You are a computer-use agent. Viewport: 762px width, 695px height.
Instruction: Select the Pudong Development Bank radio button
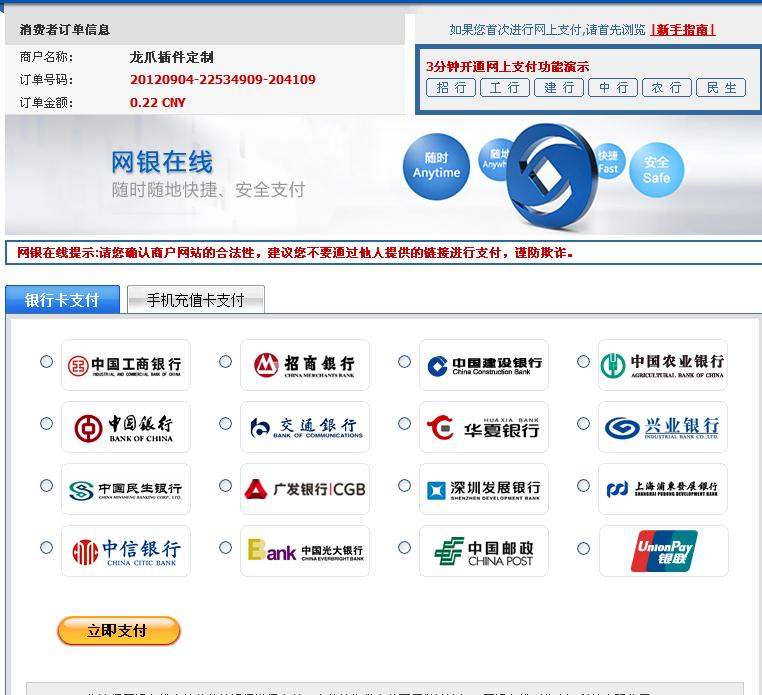tap(583, 486)
